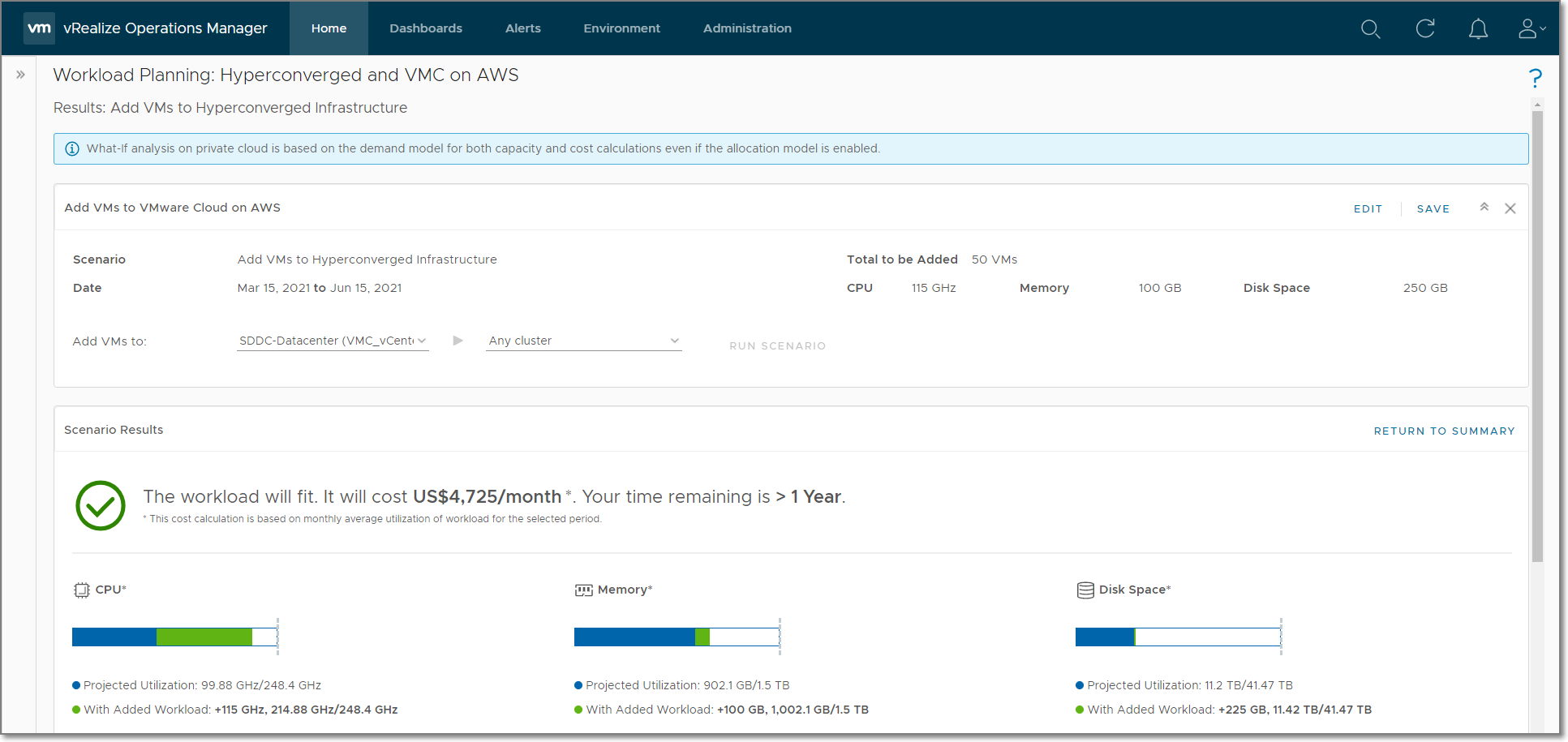This screenshot has height=742, width=1568.
Task: Open the global search icon
Action: (x=1370, y=29)
